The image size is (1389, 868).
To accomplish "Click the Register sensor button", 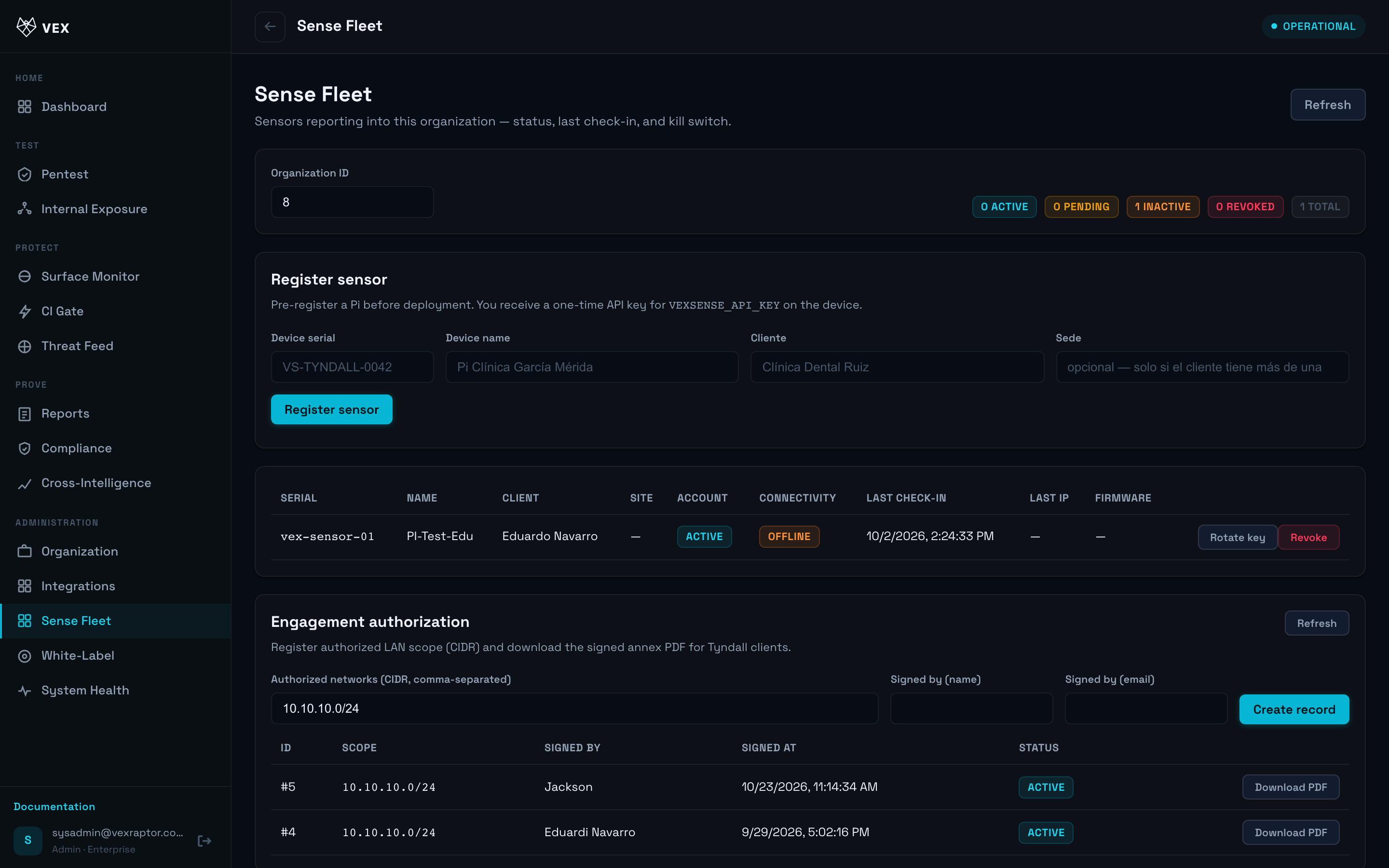I will point(331,409).
